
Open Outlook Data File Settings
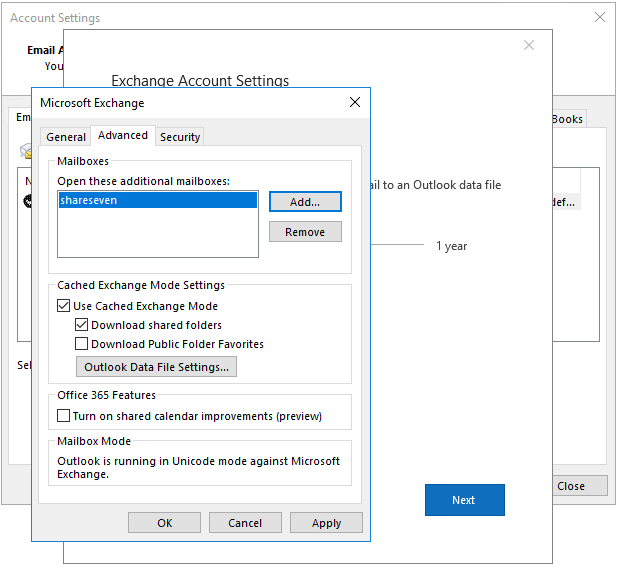(156, 367)
